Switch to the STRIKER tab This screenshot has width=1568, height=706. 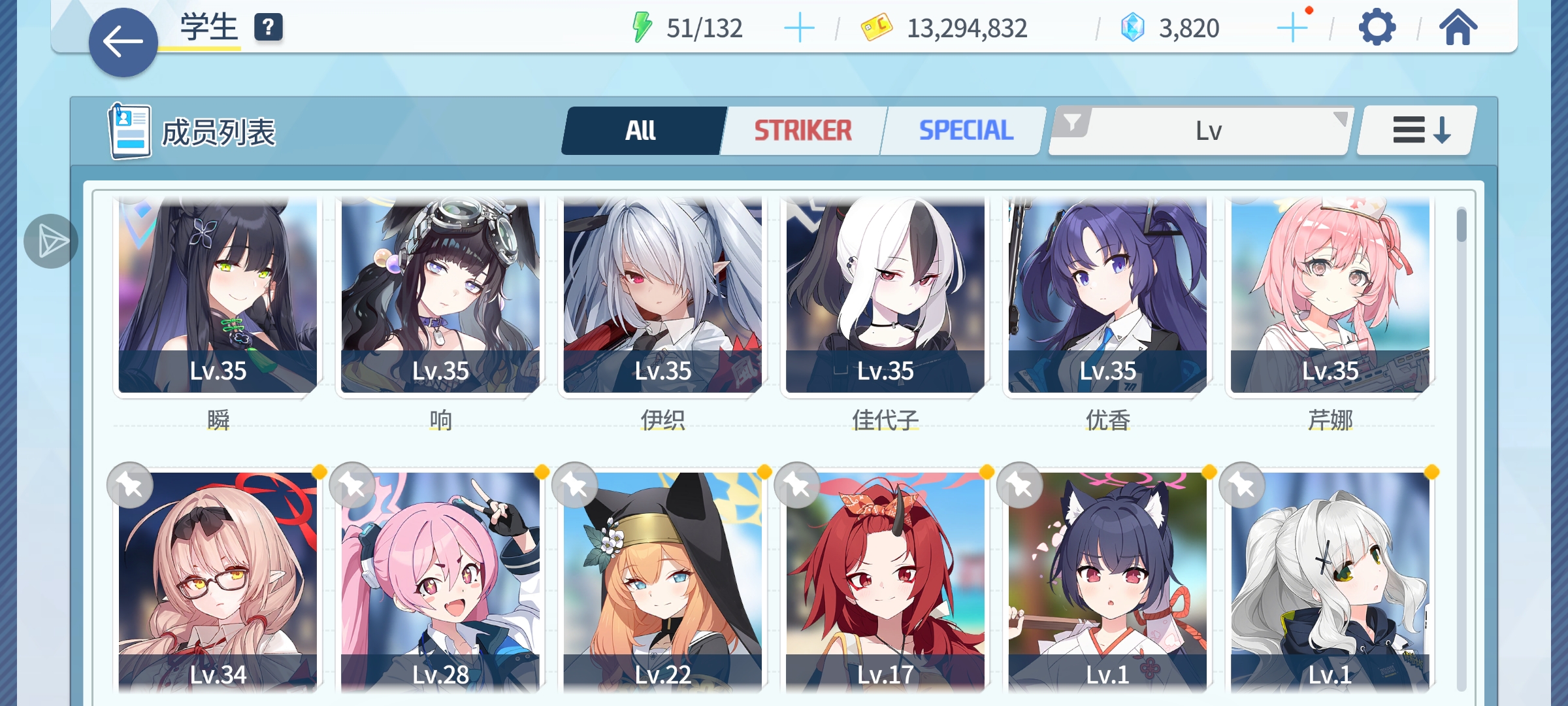tap(803, 131)
